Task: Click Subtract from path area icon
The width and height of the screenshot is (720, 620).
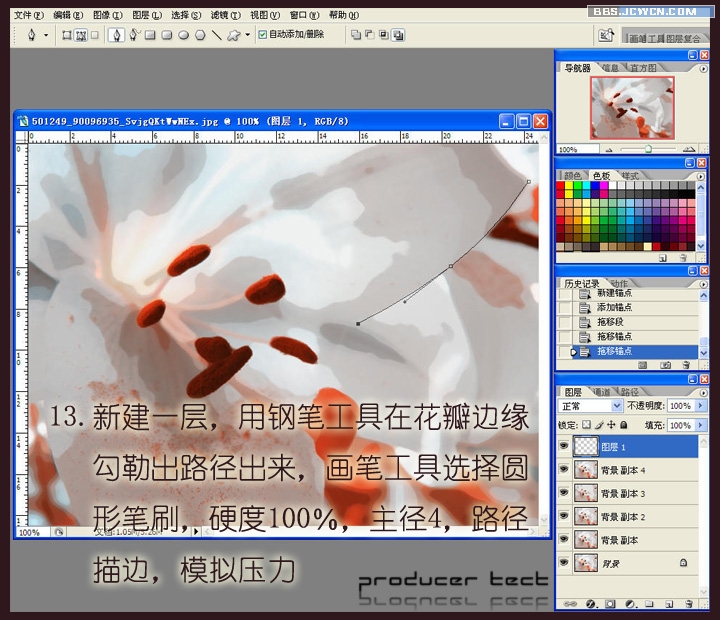Action: 370,34
